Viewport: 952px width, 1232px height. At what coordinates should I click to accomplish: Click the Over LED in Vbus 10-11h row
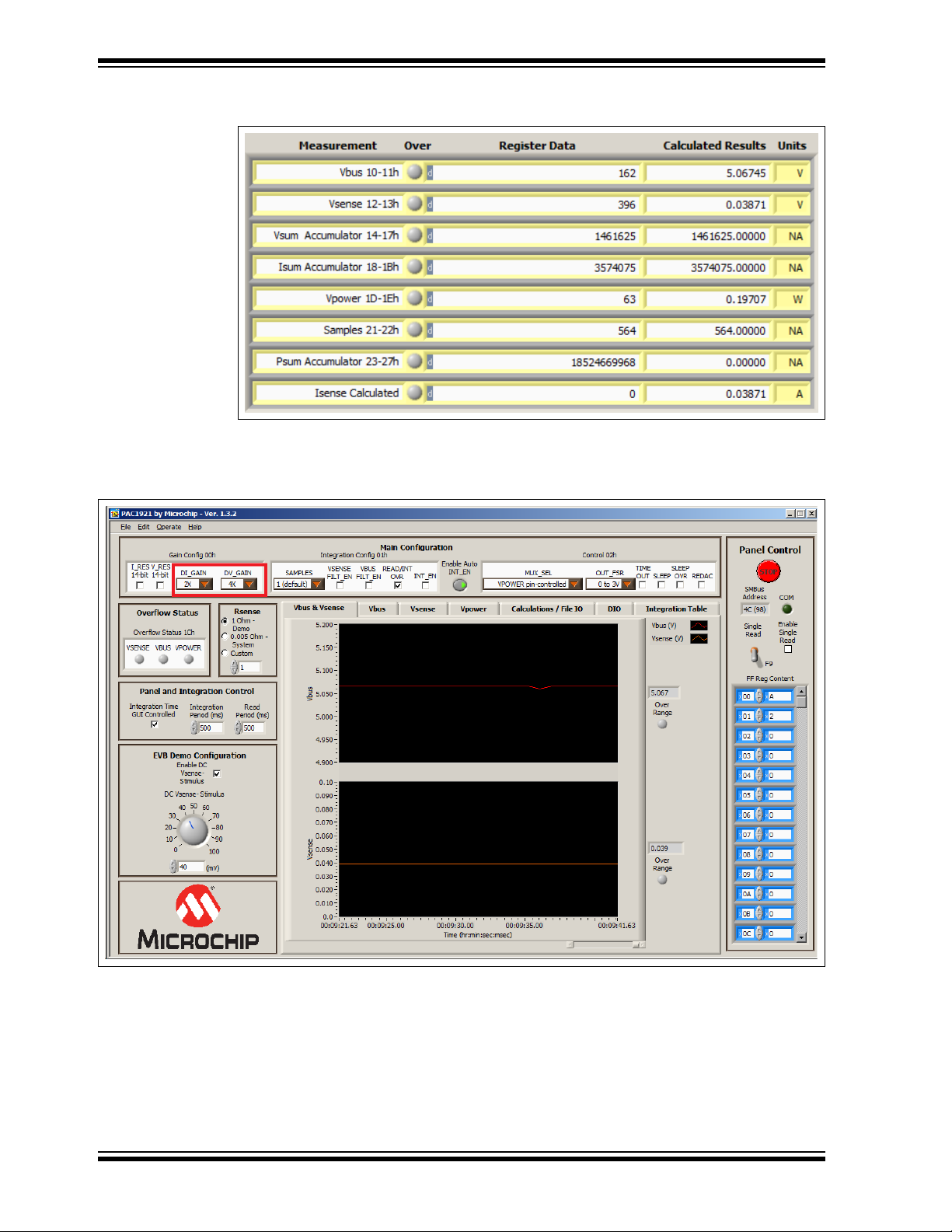(415, 172)
